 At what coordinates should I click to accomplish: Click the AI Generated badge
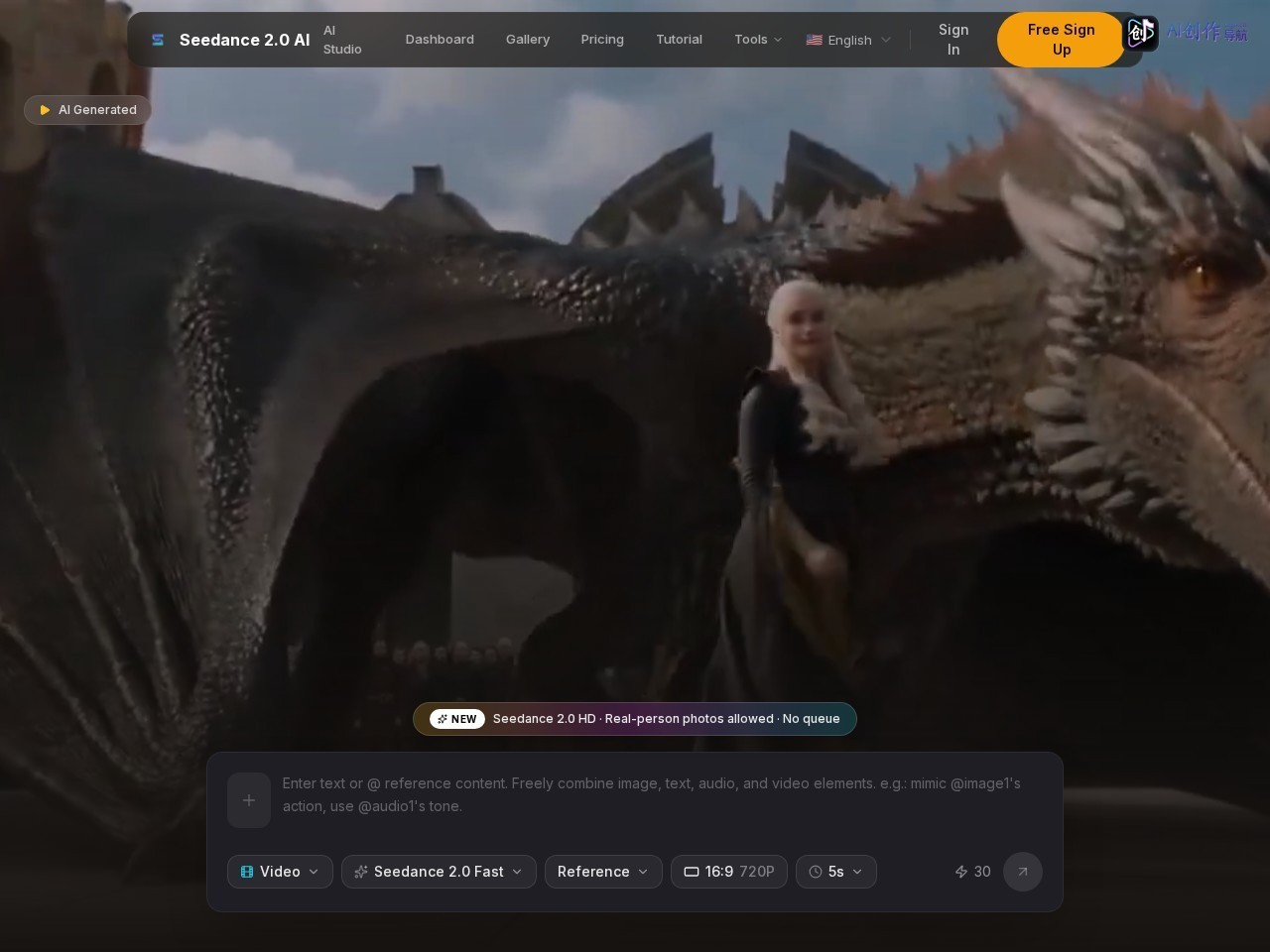(87, 110)
